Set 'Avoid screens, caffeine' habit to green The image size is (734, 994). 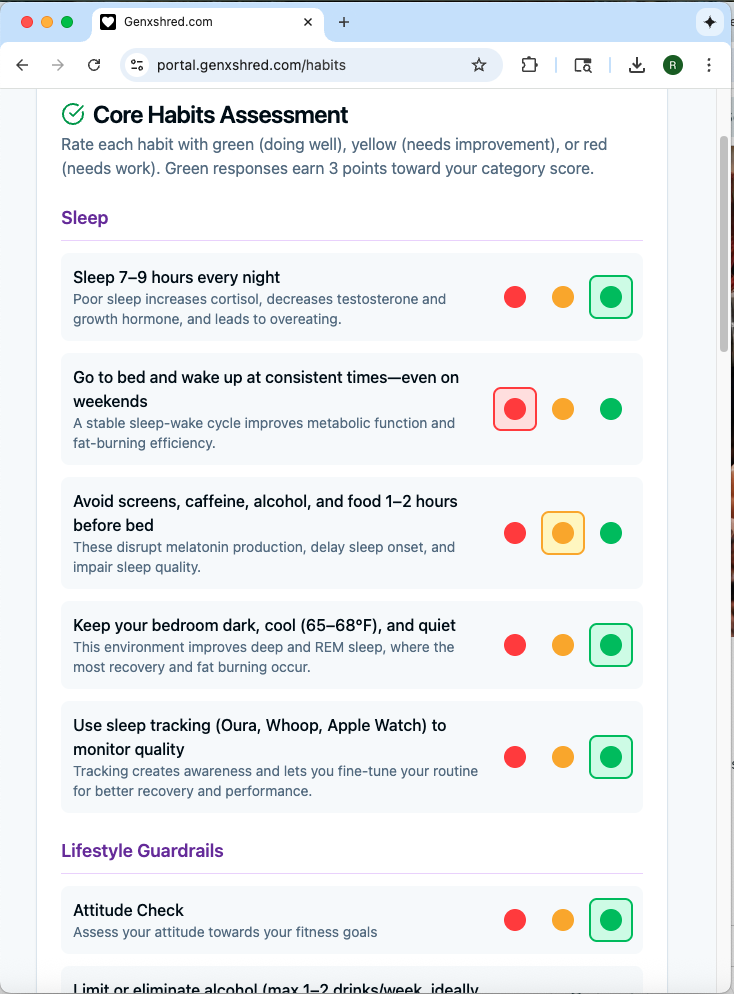(610, 533)
